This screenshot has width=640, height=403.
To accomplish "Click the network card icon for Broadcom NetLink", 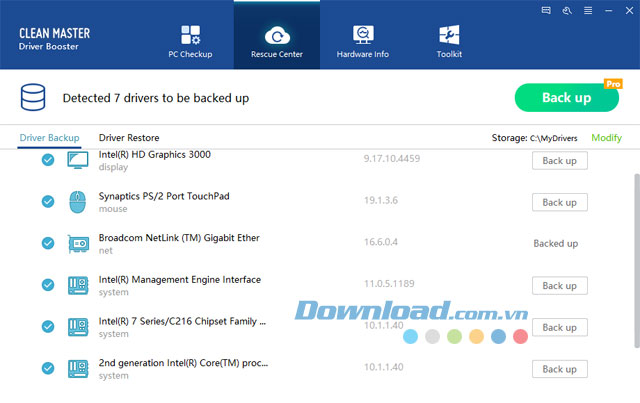I will click(78, 244).
